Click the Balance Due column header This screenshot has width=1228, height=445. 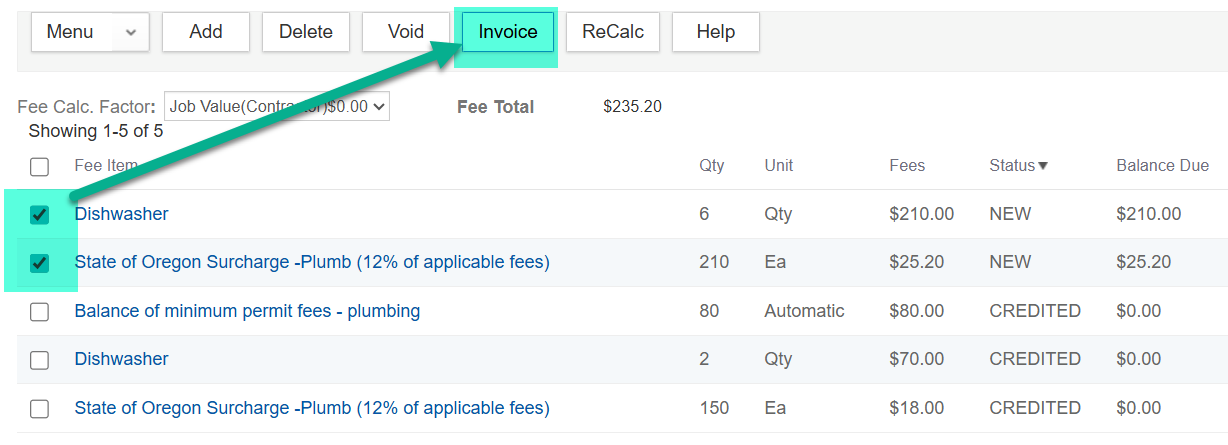coord(1162,166)
